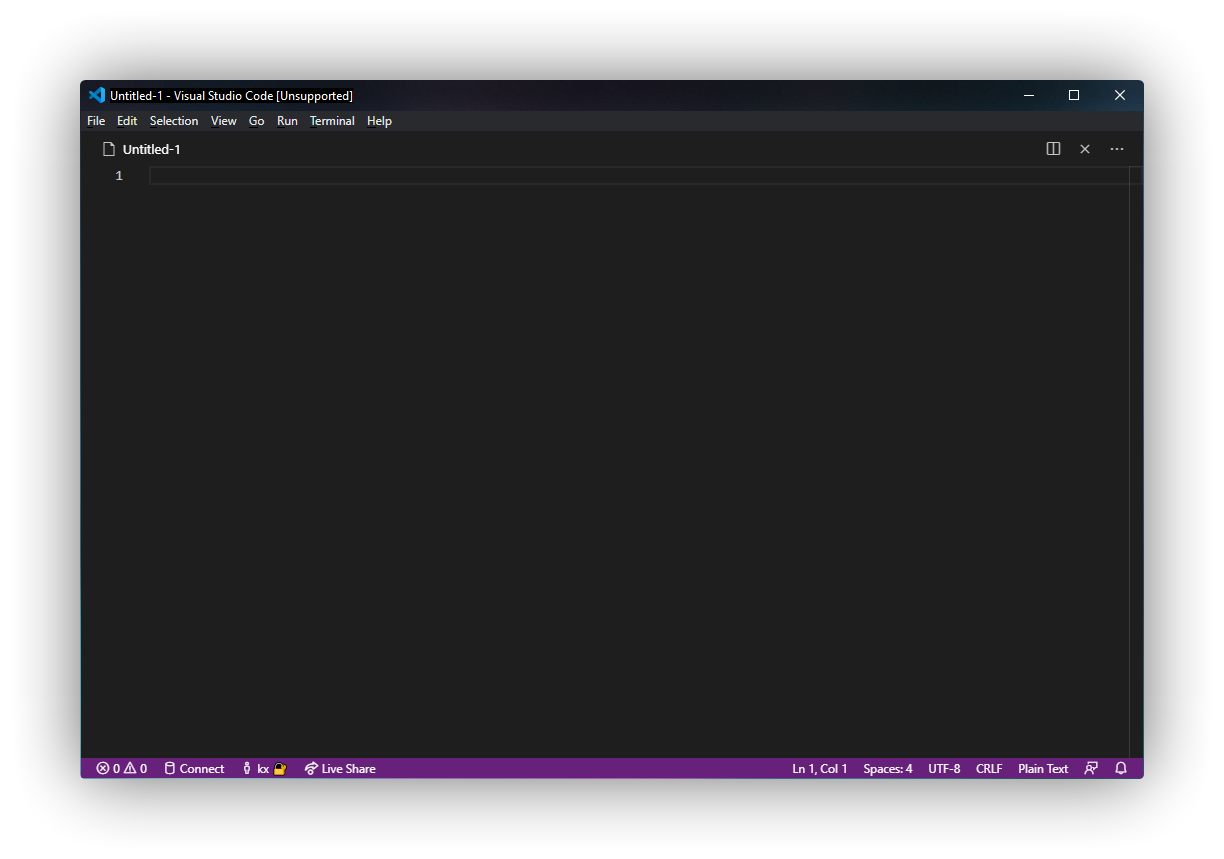Open the Edit menu
1224x859 pixels.
point(127,121)
